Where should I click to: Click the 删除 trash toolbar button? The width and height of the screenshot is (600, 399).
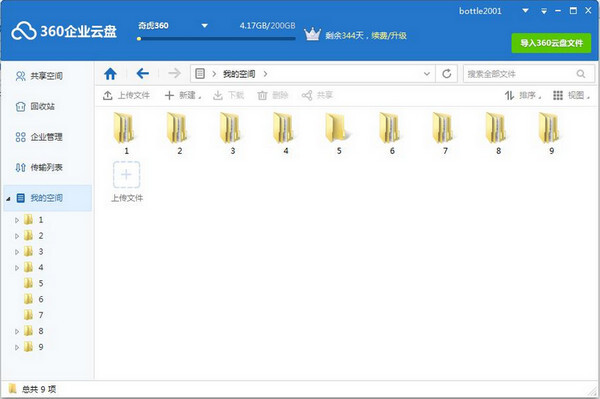272,95
